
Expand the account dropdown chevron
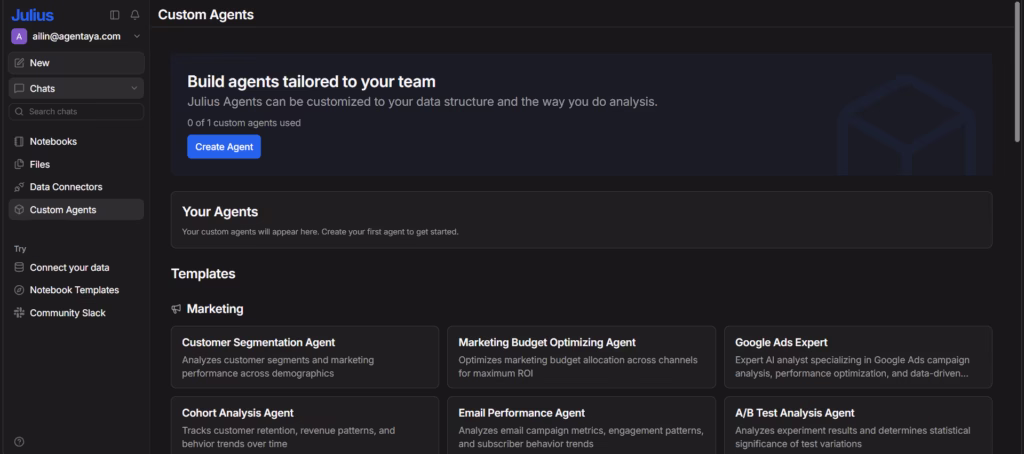(x=136, y=37)
